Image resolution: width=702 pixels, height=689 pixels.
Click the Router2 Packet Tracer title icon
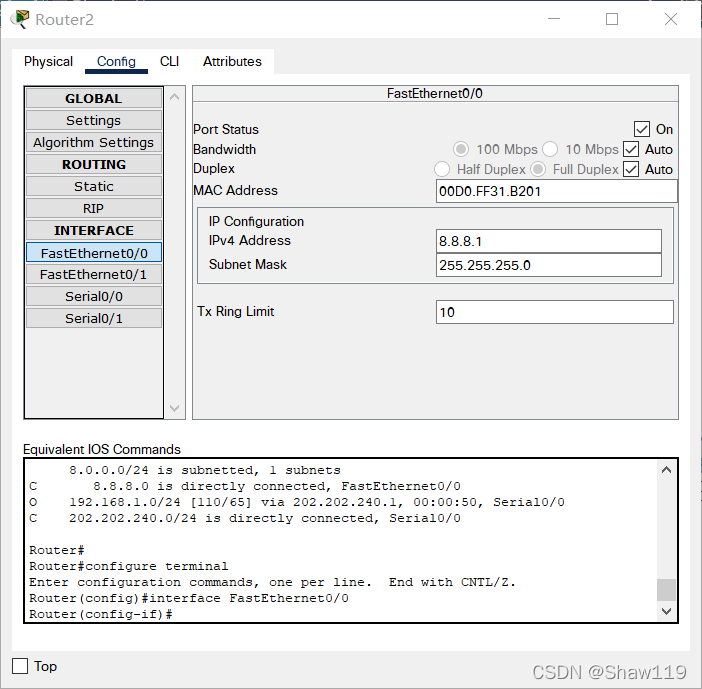[x=20, y=19]
